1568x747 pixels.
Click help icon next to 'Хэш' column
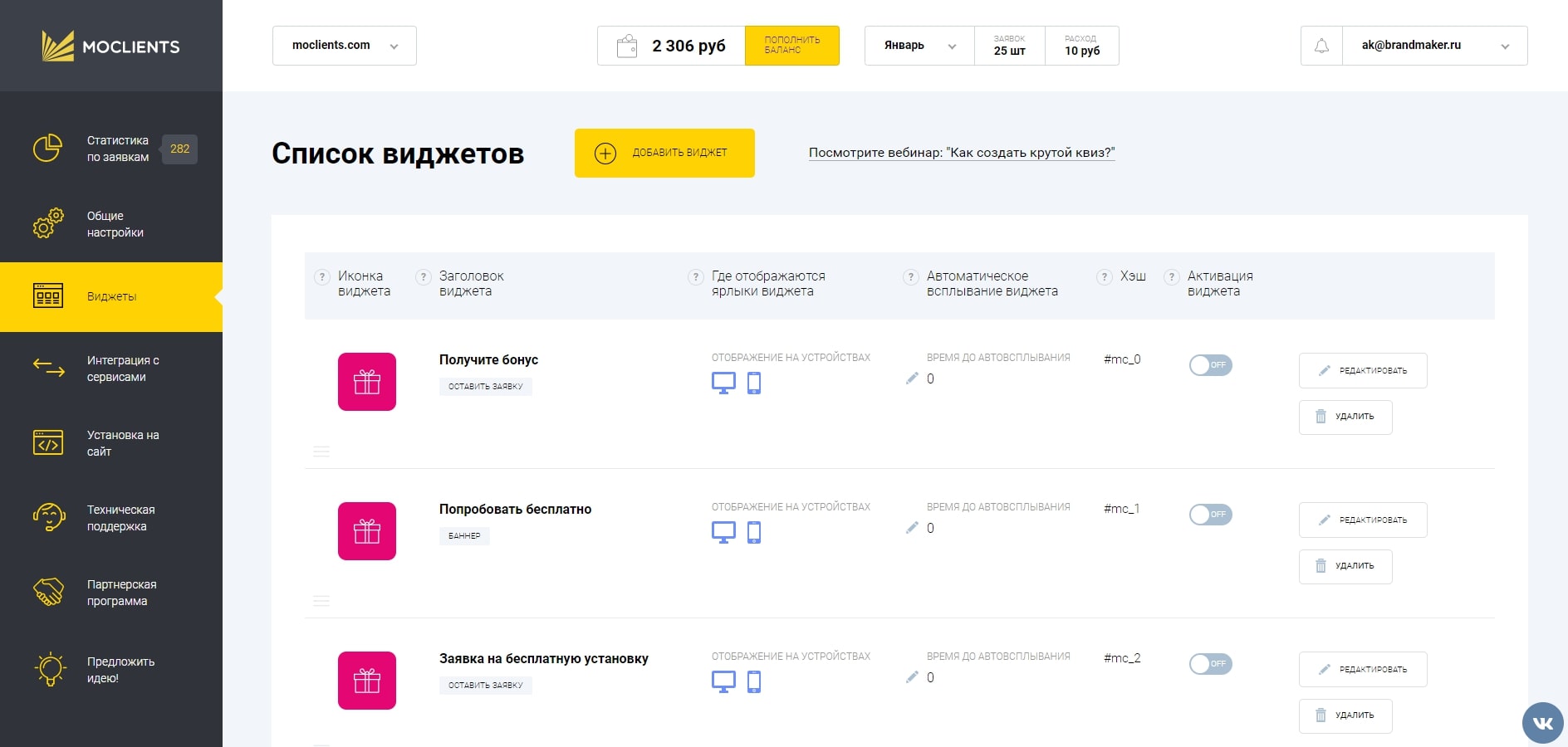point(1104,277)
